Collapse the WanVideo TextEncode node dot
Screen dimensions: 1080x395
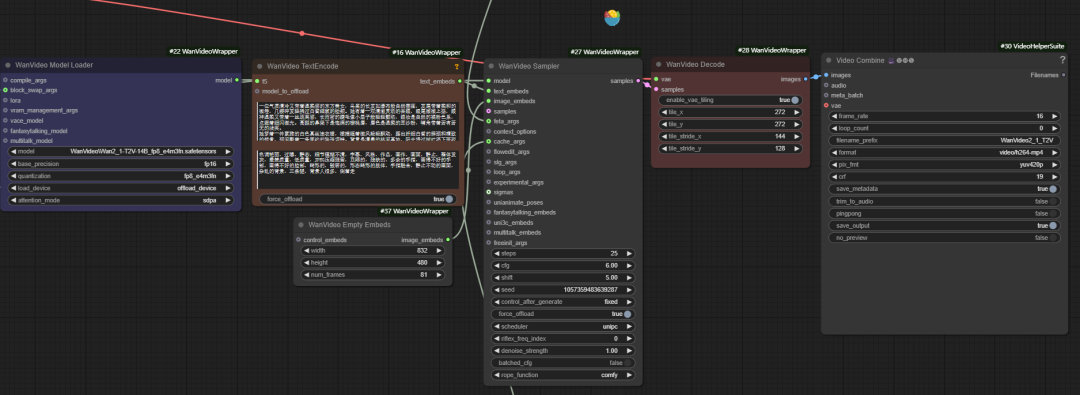coord(260,66)
